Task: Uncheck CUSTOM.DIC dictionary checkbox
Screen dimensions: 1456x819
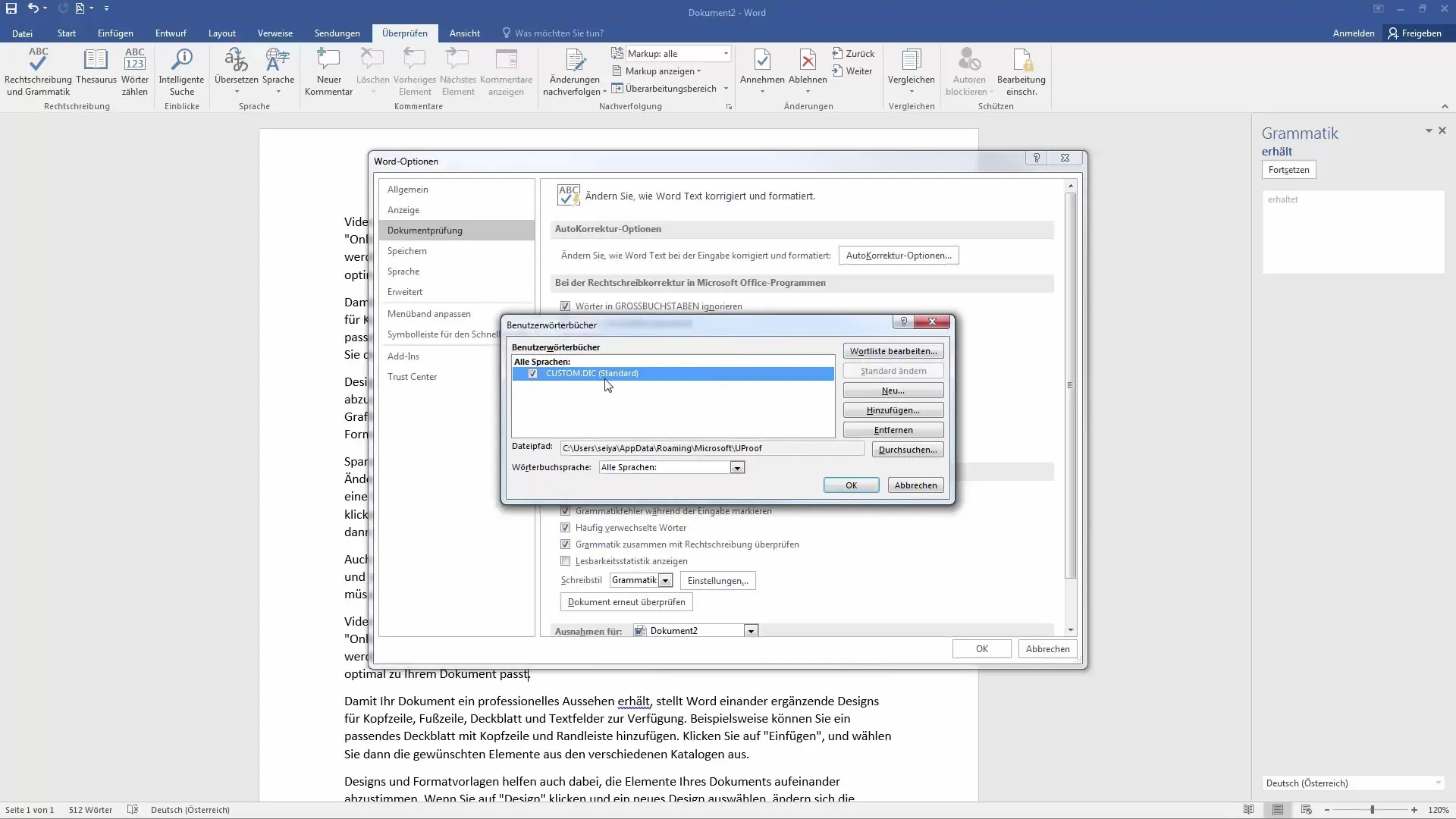Action: coord(532,374)
